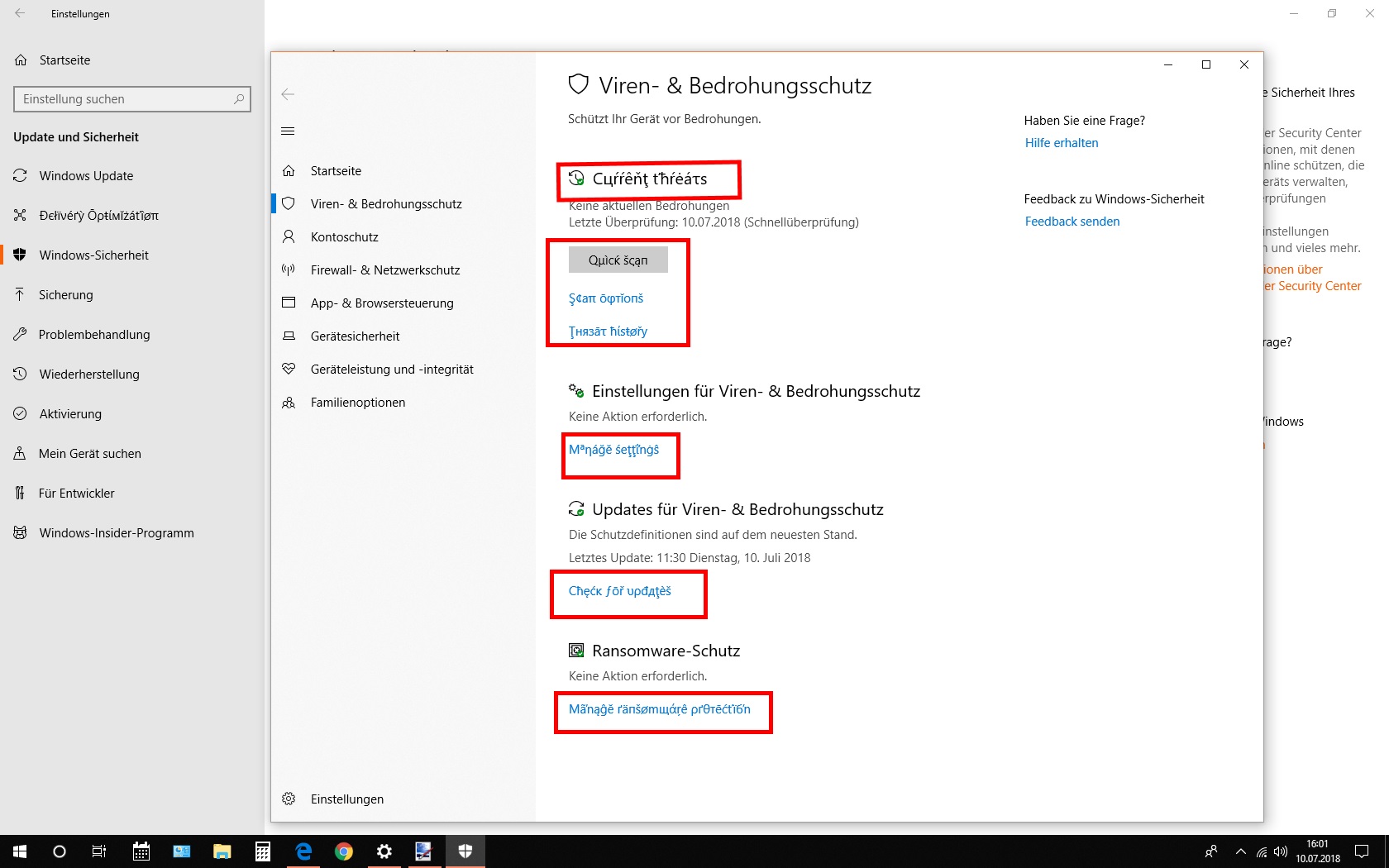Click Manage settings link
The width and height of the screenshot is (1389, 868).
613,450
